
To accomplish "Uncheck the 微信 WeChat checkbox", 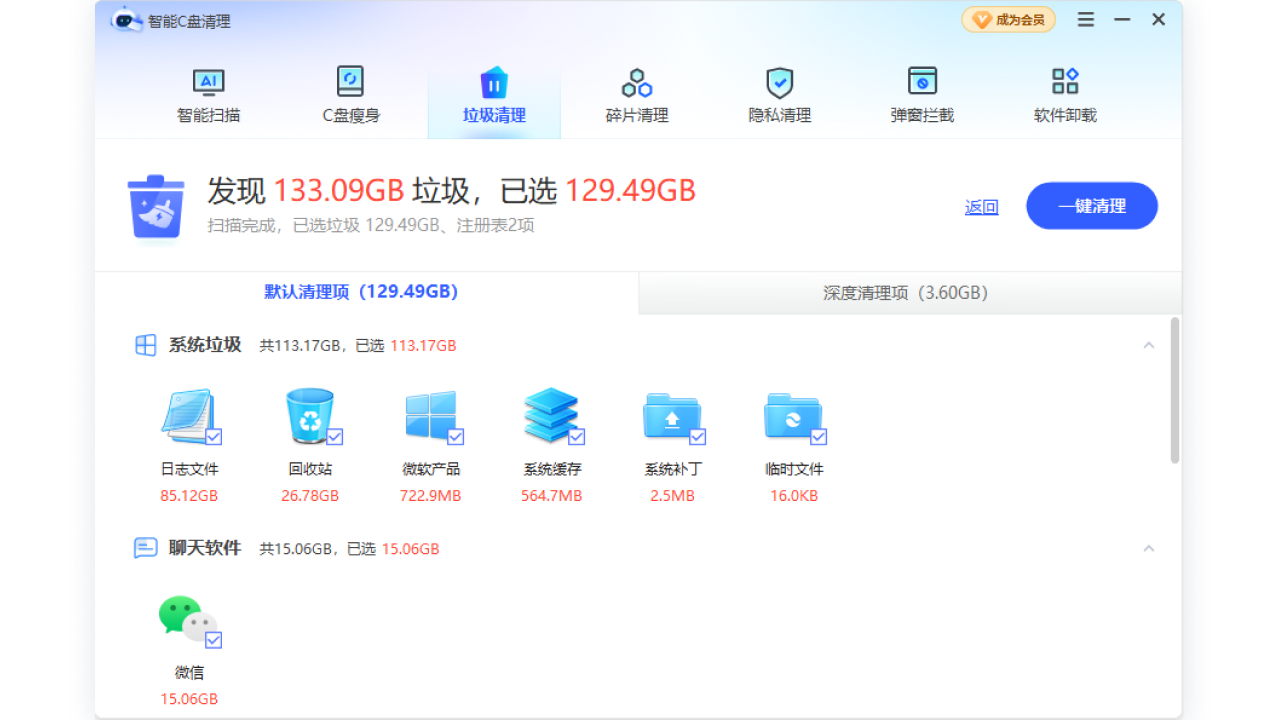I will click(214, 640).
